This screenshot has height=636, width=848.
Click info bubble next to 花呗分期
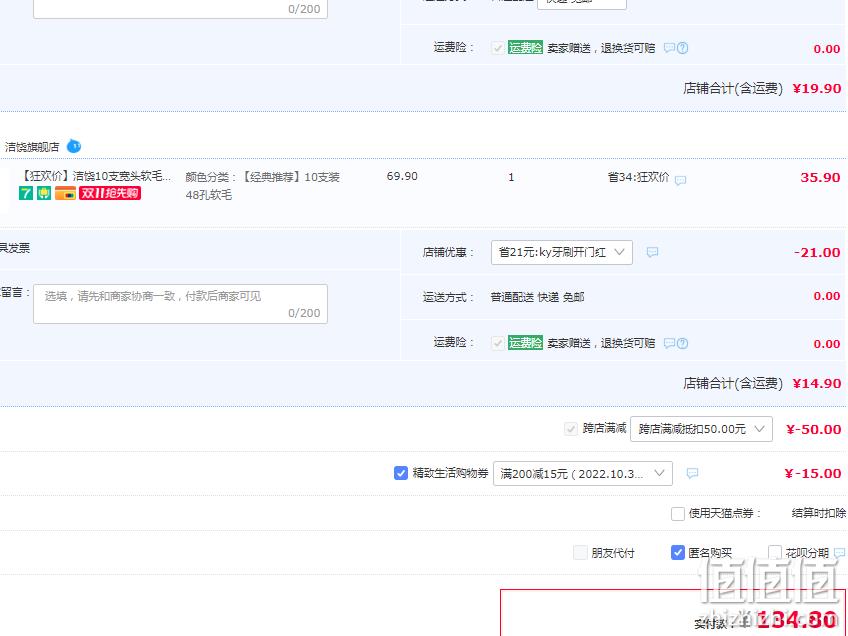[x=839, y=553]
